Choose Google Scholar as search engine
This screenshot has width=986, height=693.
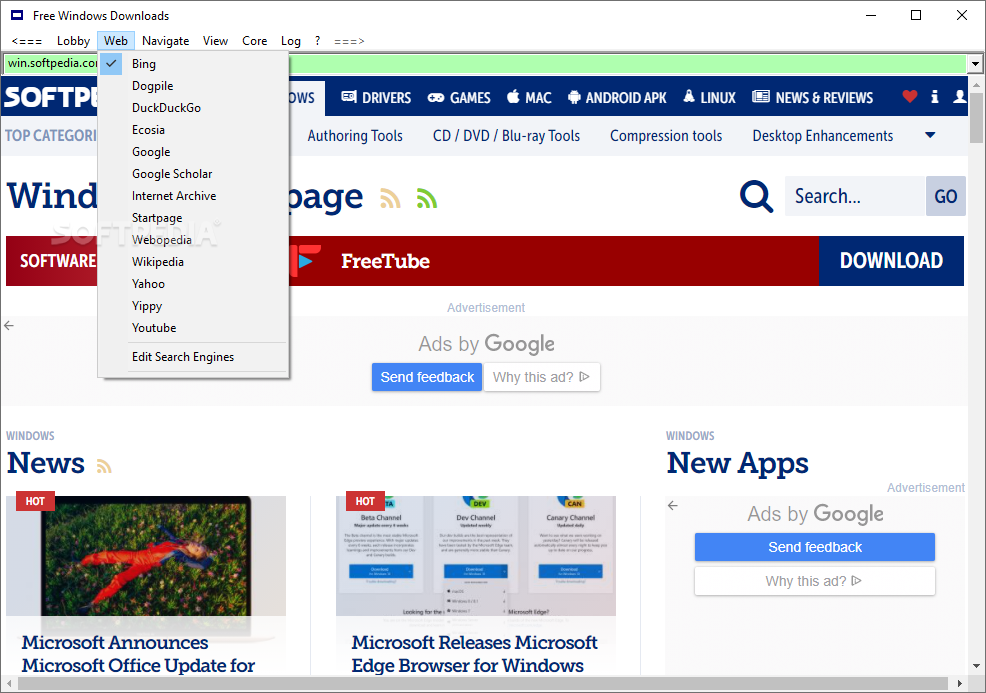pos(172,174)
